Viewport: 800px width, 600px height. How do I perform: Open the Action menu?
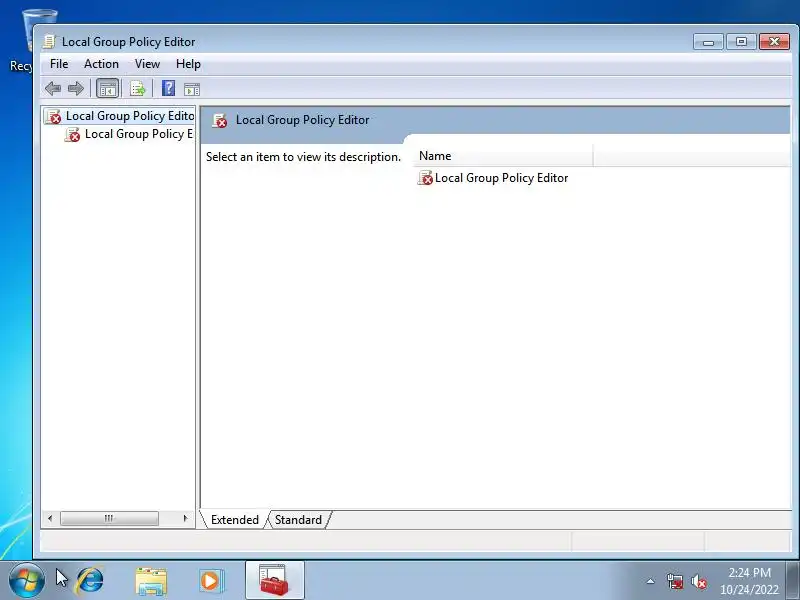(x=102, y=64)
